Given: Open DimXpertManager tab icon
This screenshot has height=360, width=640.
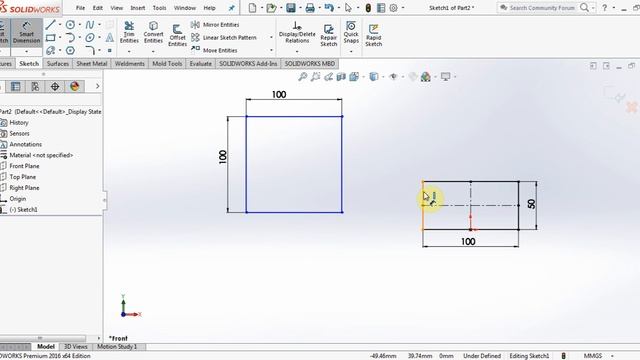Looking at the screenshot, I should (x=55, y=86).
